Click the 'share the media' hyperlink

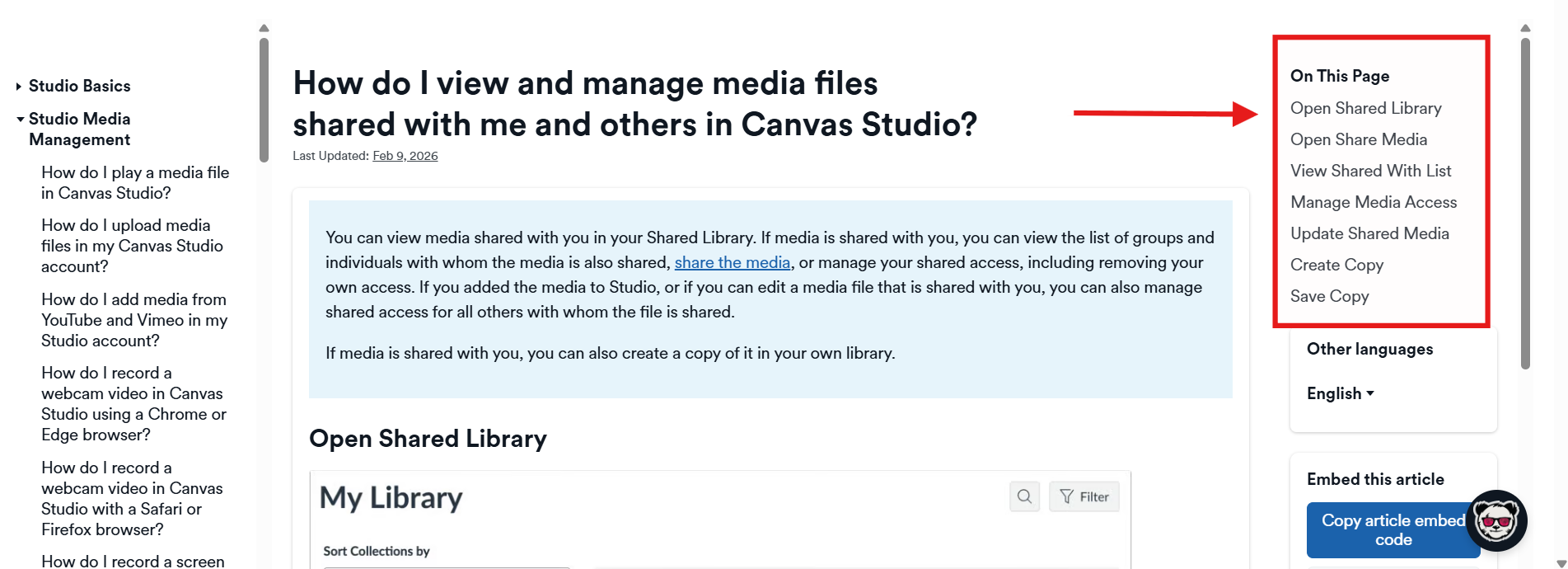pos(733,262)
